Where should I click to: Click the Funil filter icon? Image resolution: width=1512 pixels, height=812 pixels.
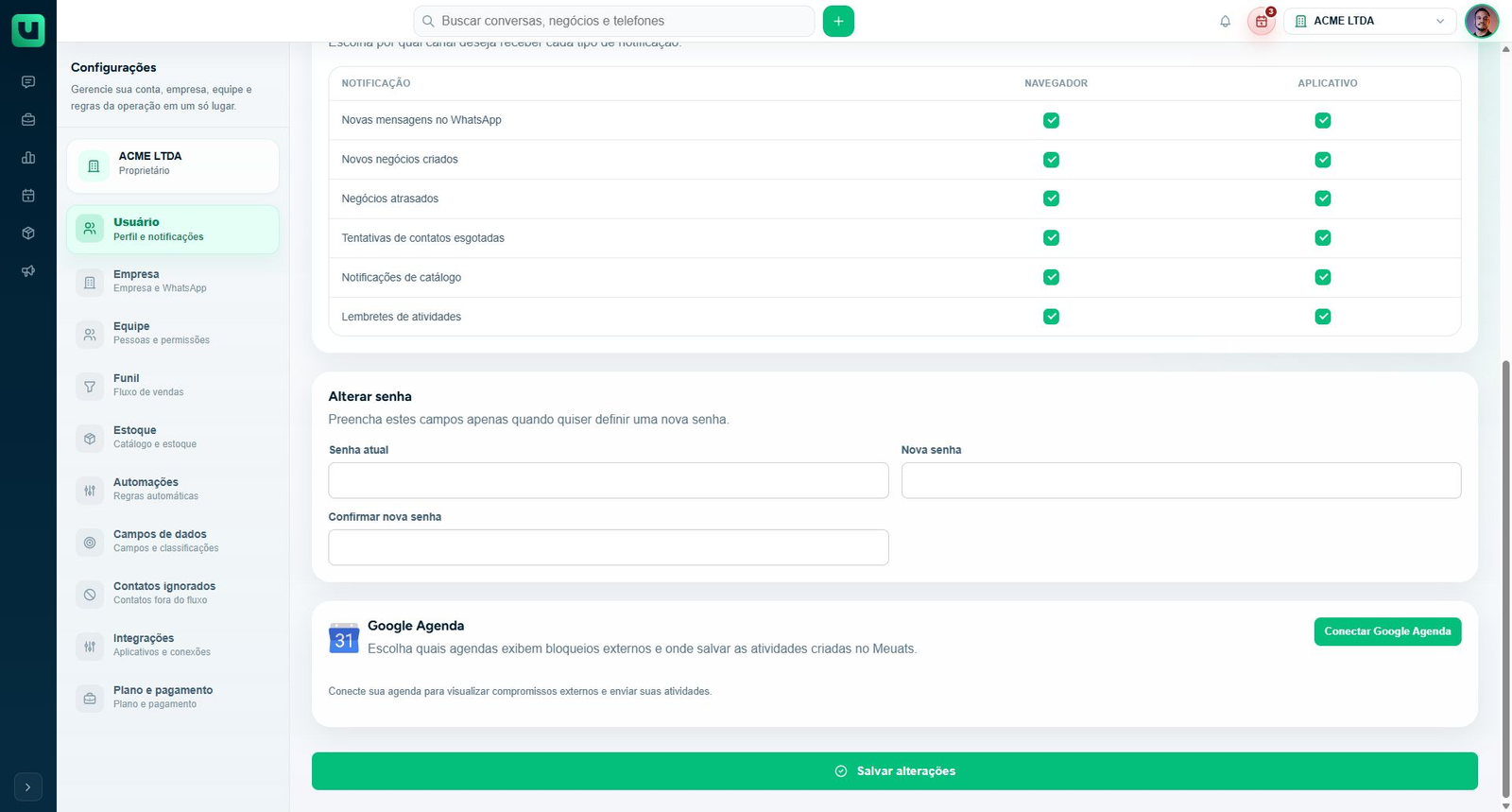coord(90,386)
